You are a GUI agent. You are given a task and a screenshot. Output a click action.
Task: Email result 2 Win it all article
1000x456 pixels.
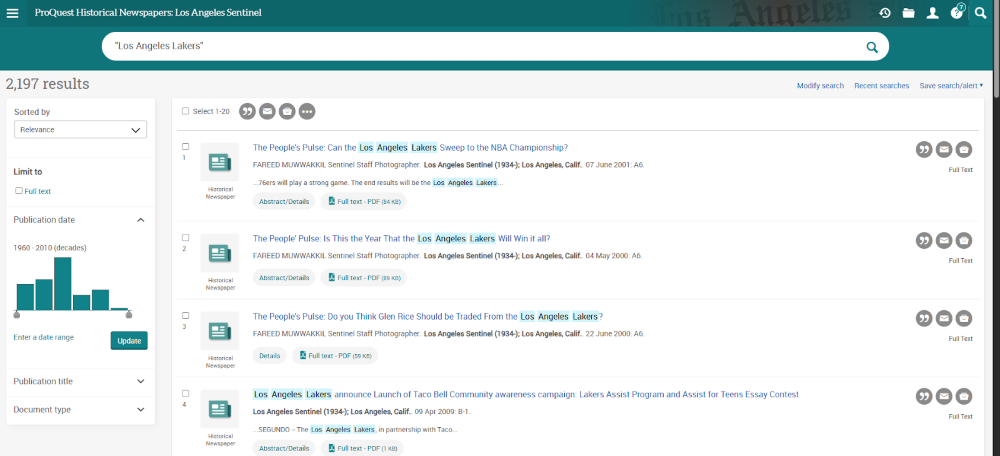tap(944, 240)
